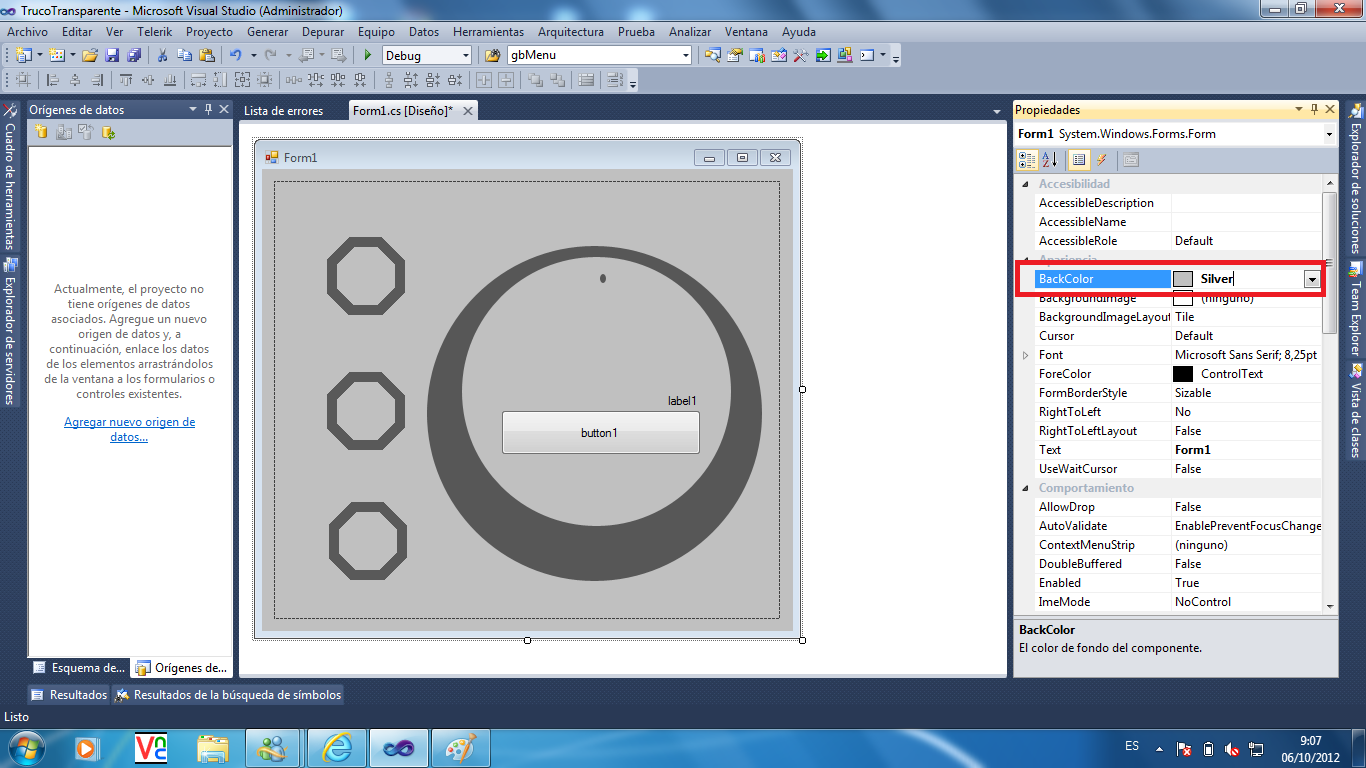1366x768 pixels.
Task: Click the Undo arrow icon
Action: click(x=236, y=56)
